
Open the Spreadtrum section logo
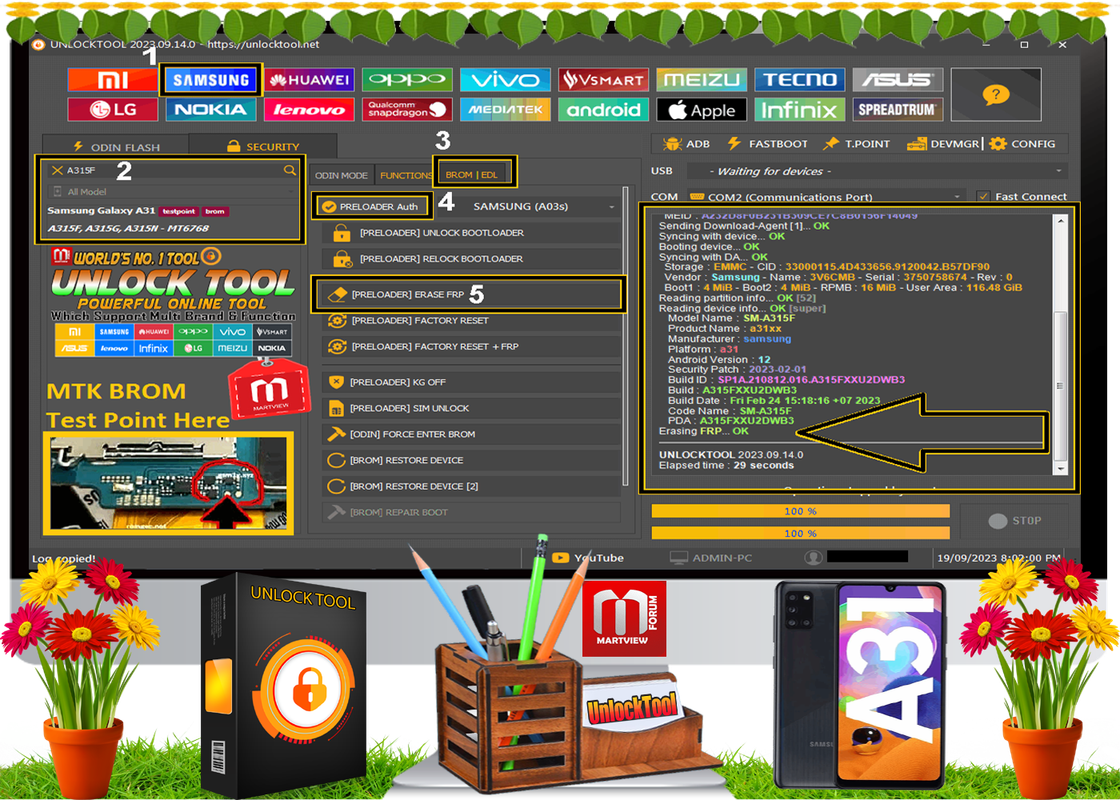coord(898,109)
